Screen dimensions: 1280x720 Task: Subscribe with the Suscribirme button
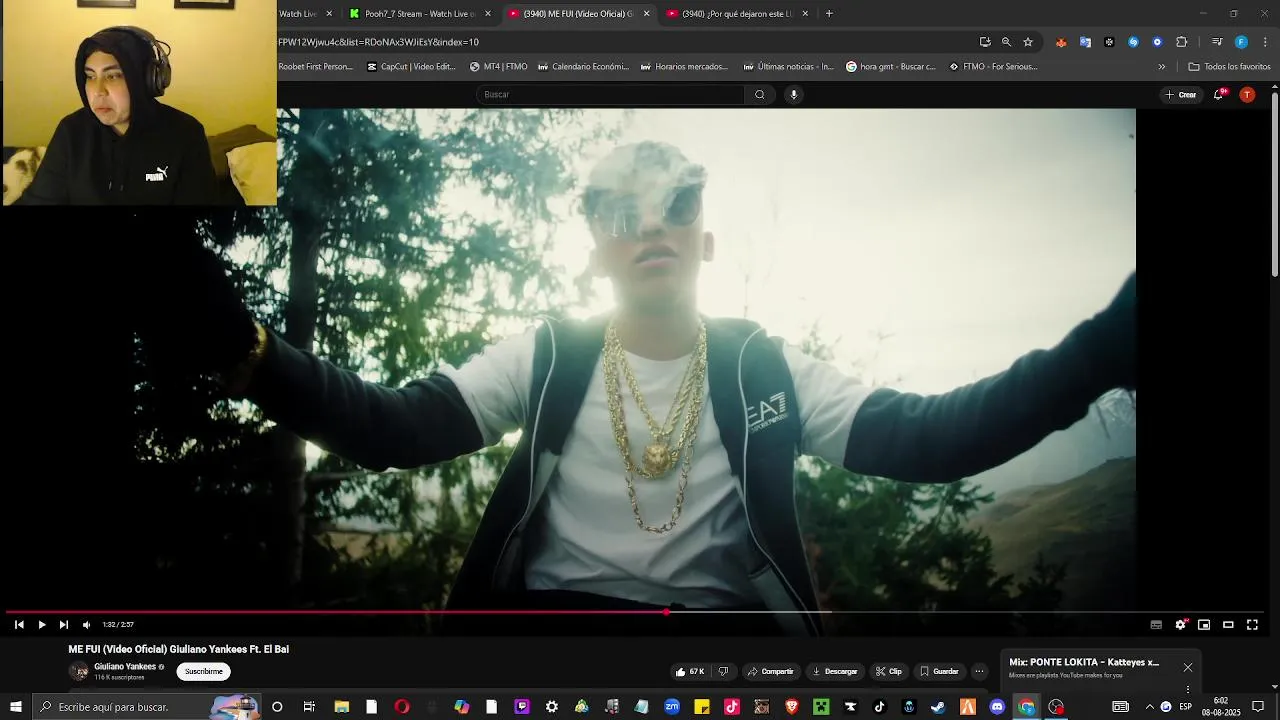[x=203, y=672]
